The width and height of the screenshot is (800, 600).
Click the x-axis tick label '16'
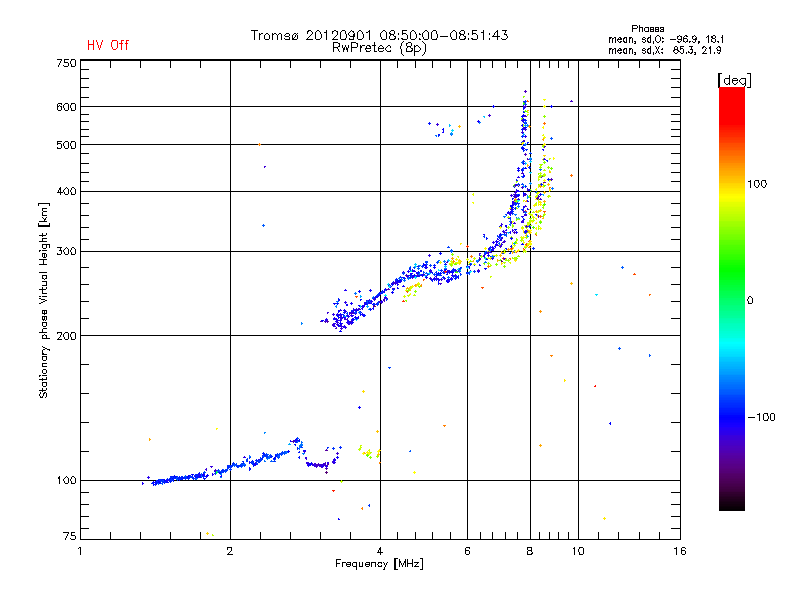680,551
